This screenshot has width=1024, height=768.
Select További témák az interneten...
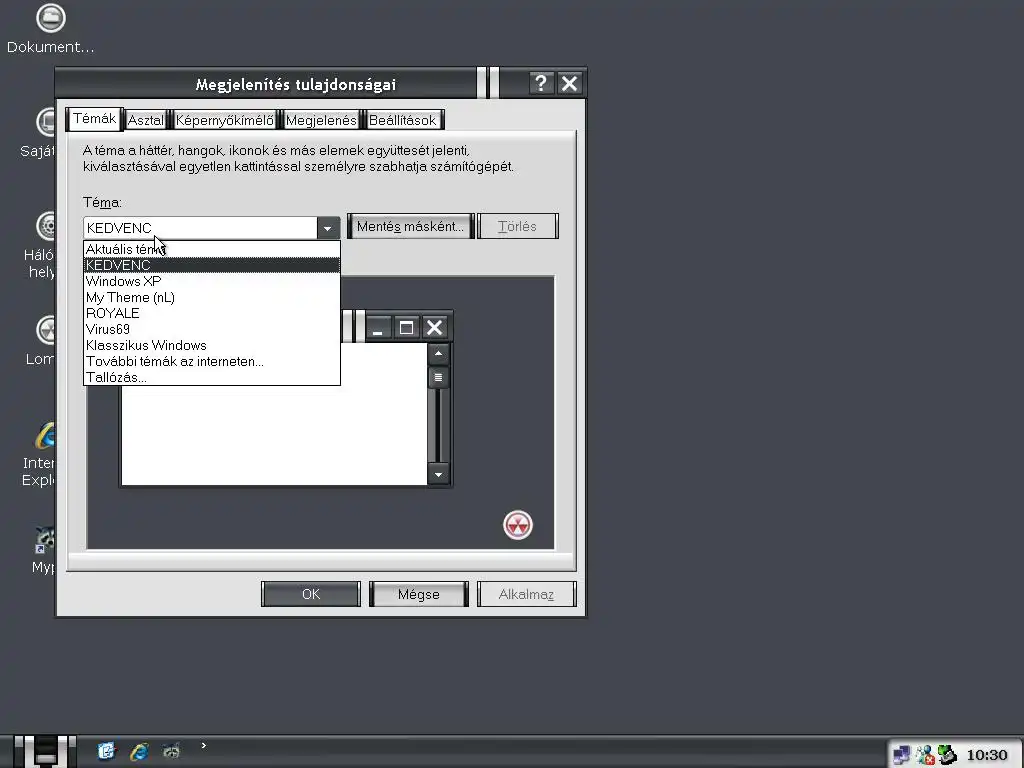pyautogui.click(x=212, y=361)
